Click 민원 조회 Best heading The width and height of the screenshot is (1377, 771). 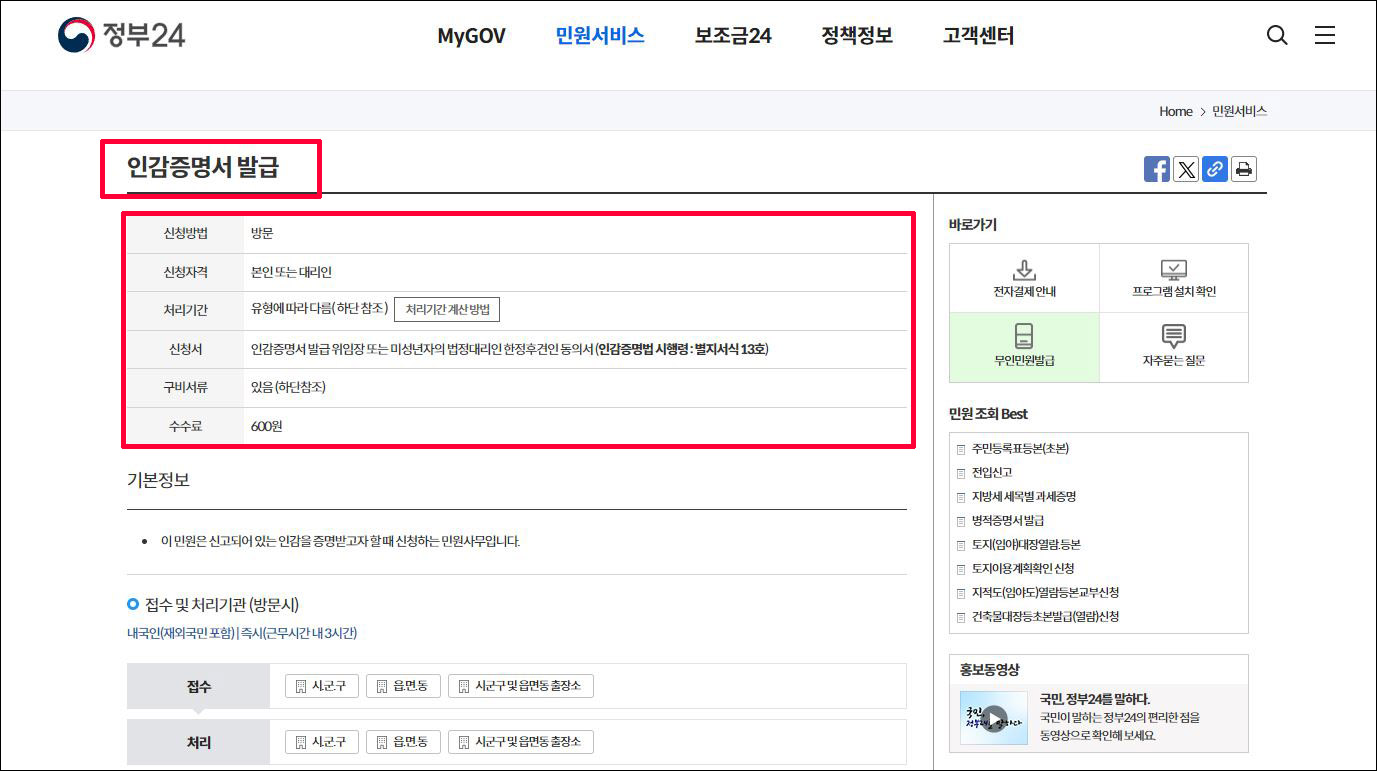click(x=988, y=413)
